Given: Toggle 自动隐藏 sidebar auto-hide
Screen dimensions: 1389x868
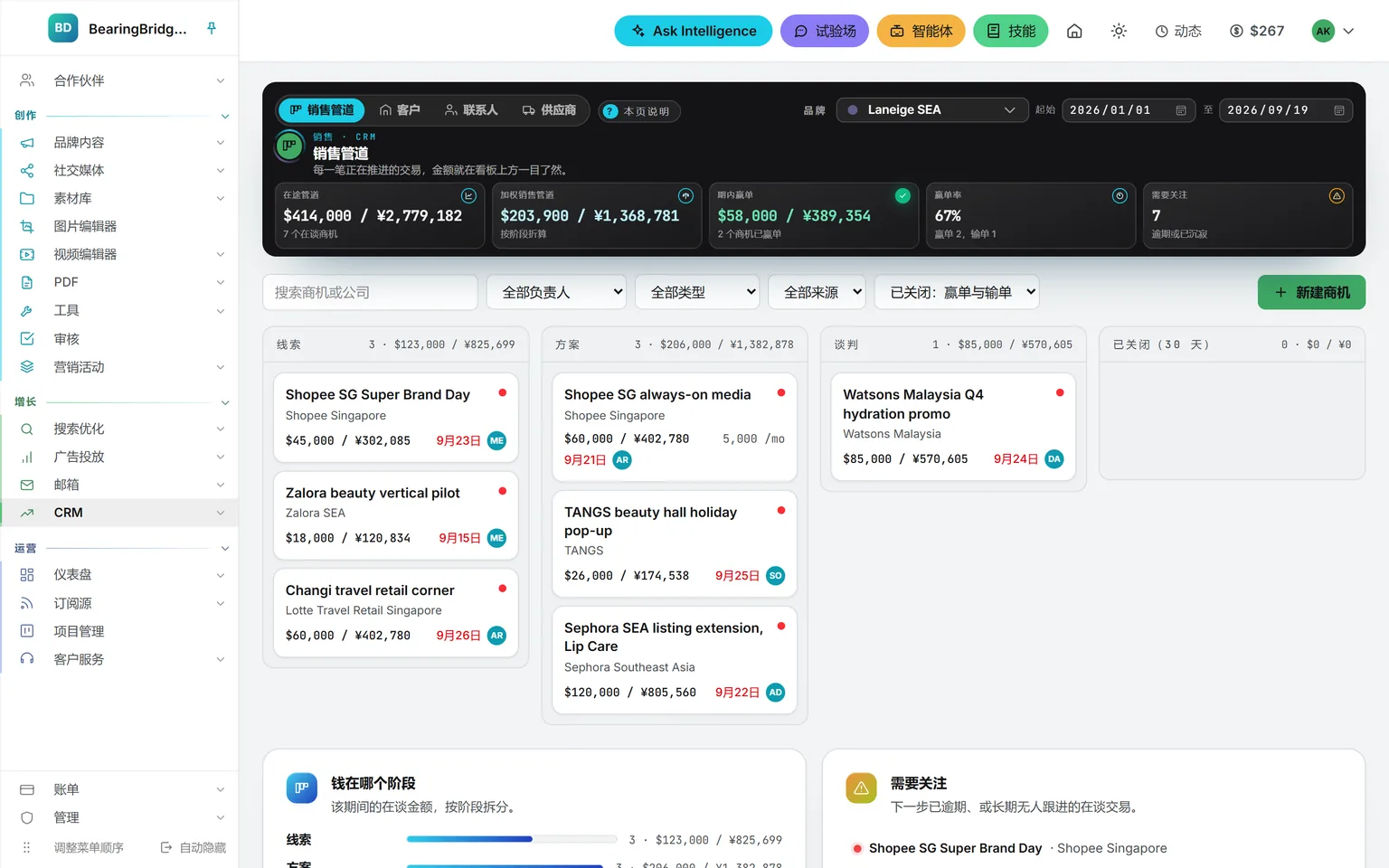Looking at the screenshot, I should 194,847.
